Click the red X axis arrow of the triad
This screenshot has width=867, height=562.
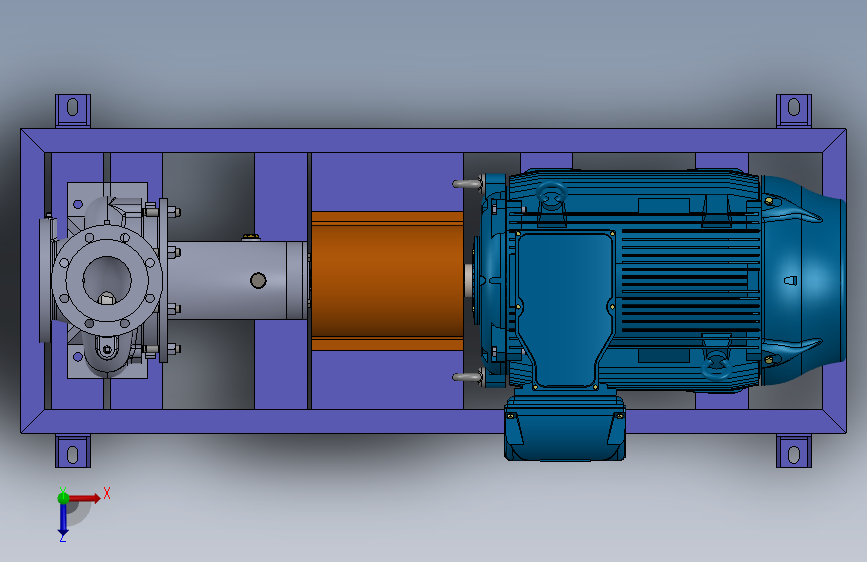point(85,498)
